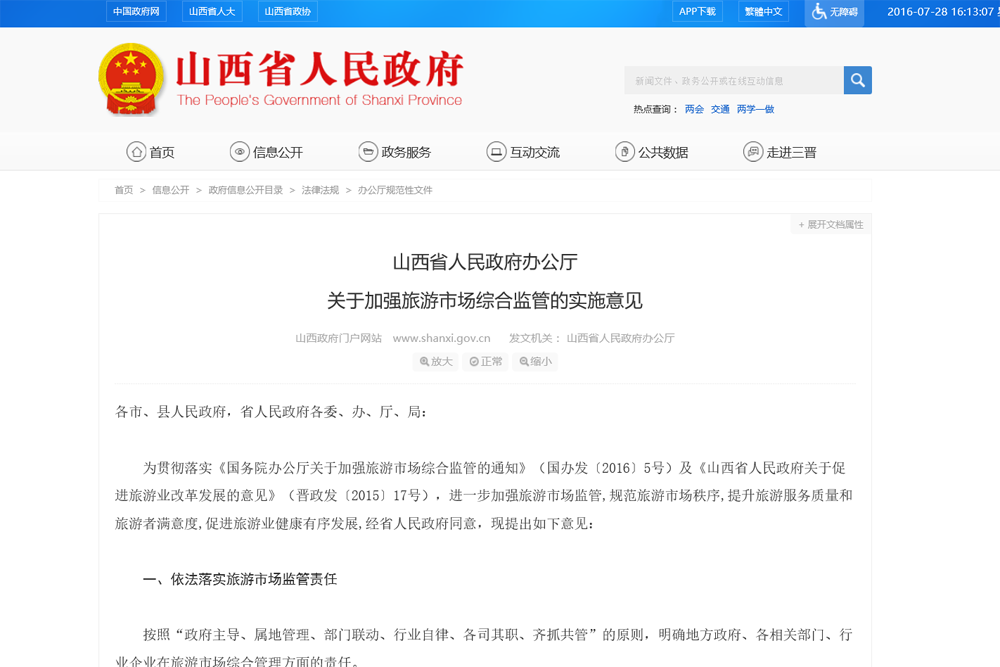Click the 政务服务 folder icon
The image size is (1000, 667).
pos(368,152)
